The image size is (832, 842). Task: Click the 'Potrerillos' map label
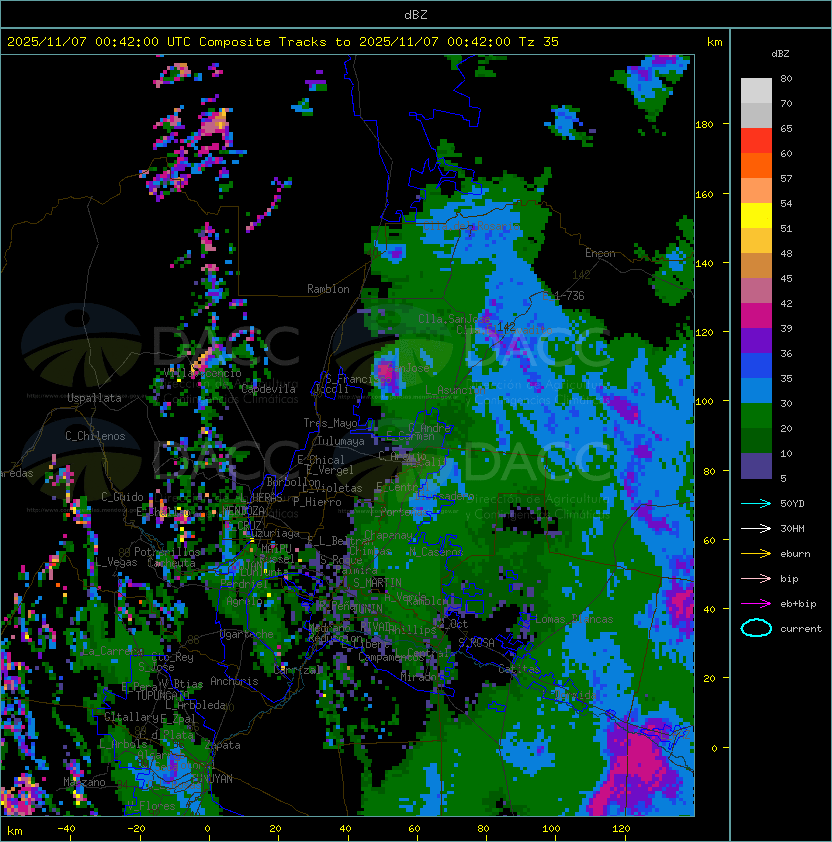coord(167,551)
